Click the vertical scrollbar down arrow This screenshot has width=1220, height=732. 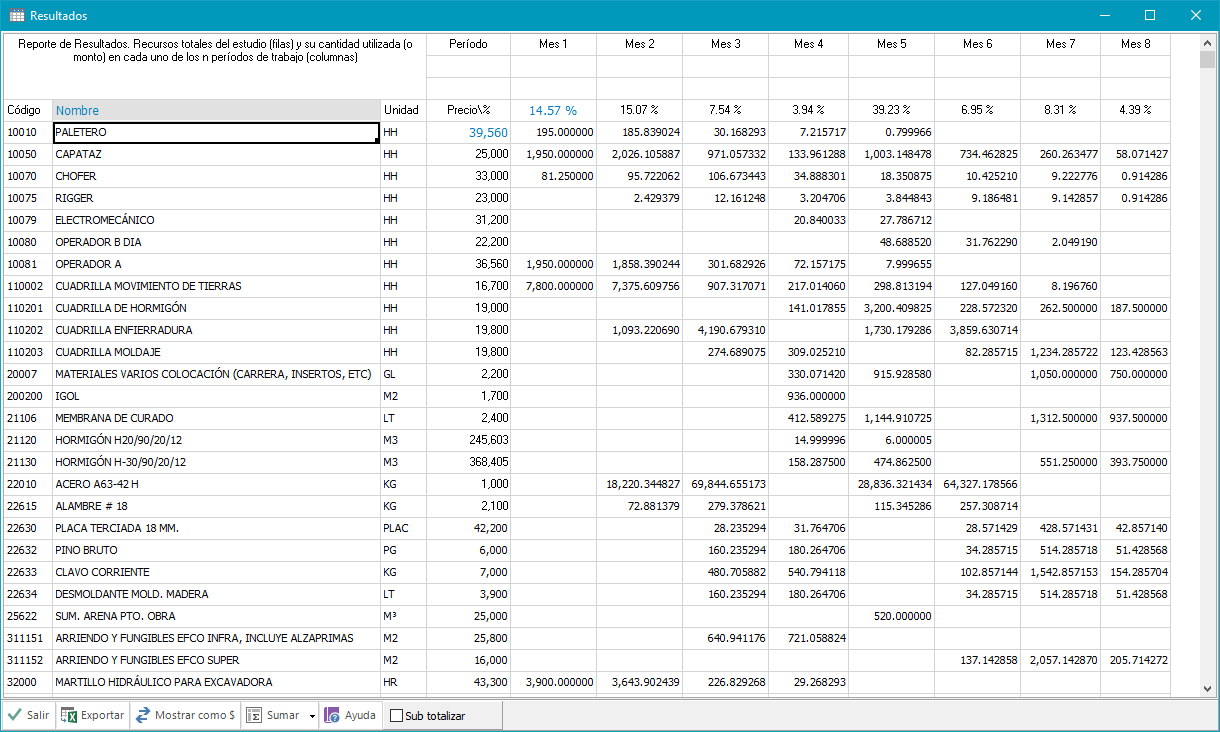coord(1208,688)
